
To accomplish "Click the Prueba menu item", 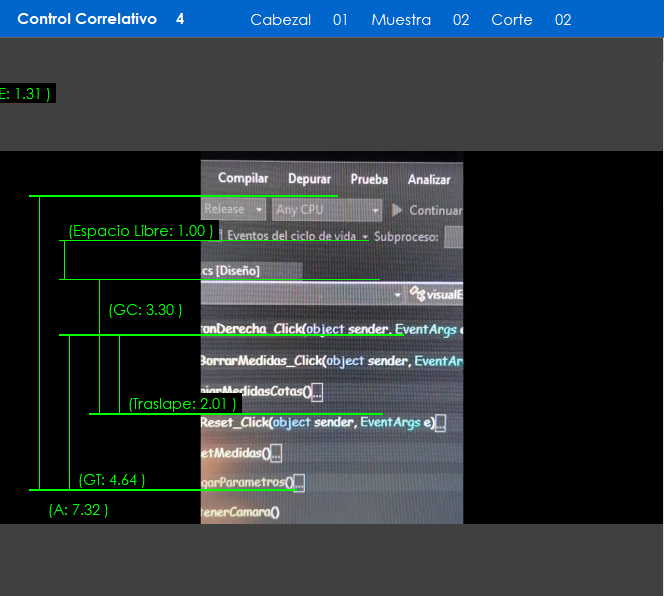I will 369,180.
